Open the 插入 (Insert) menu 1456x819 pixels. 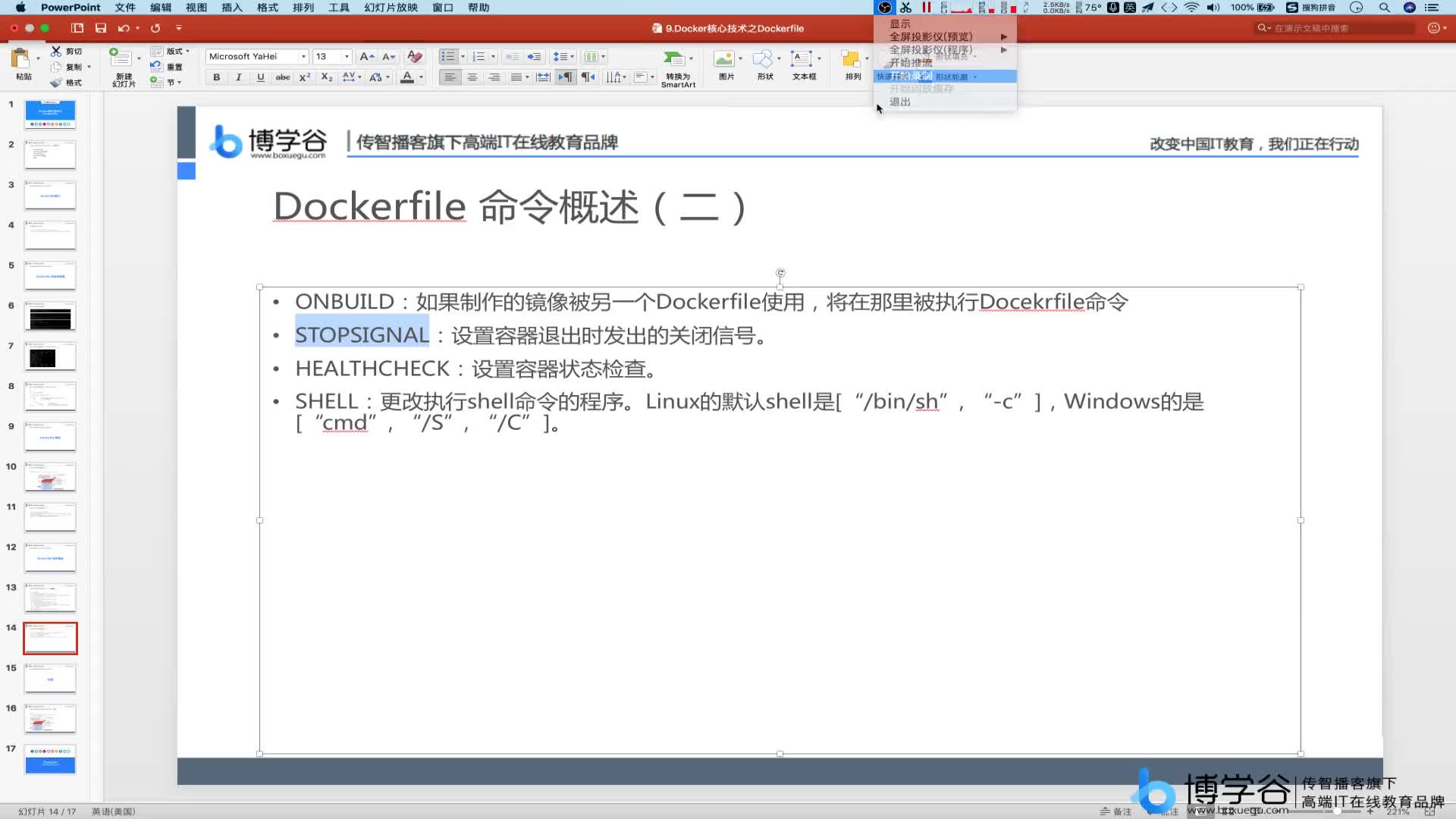click(232, 8)
